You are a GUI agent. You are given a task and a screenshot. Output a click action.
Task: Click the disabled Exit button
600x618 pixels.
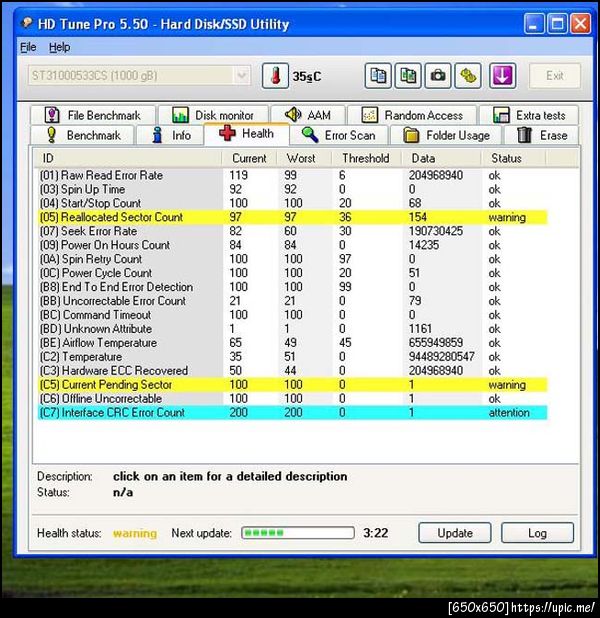[555, 76]
